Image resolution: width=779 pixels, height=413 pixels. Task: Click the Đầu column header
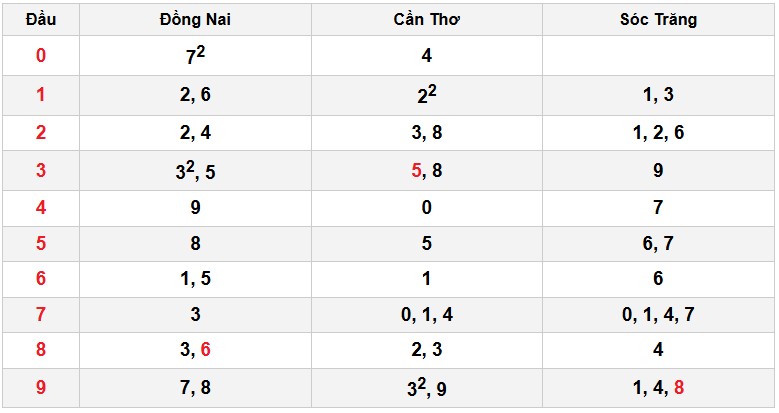[x=41, y=20]
